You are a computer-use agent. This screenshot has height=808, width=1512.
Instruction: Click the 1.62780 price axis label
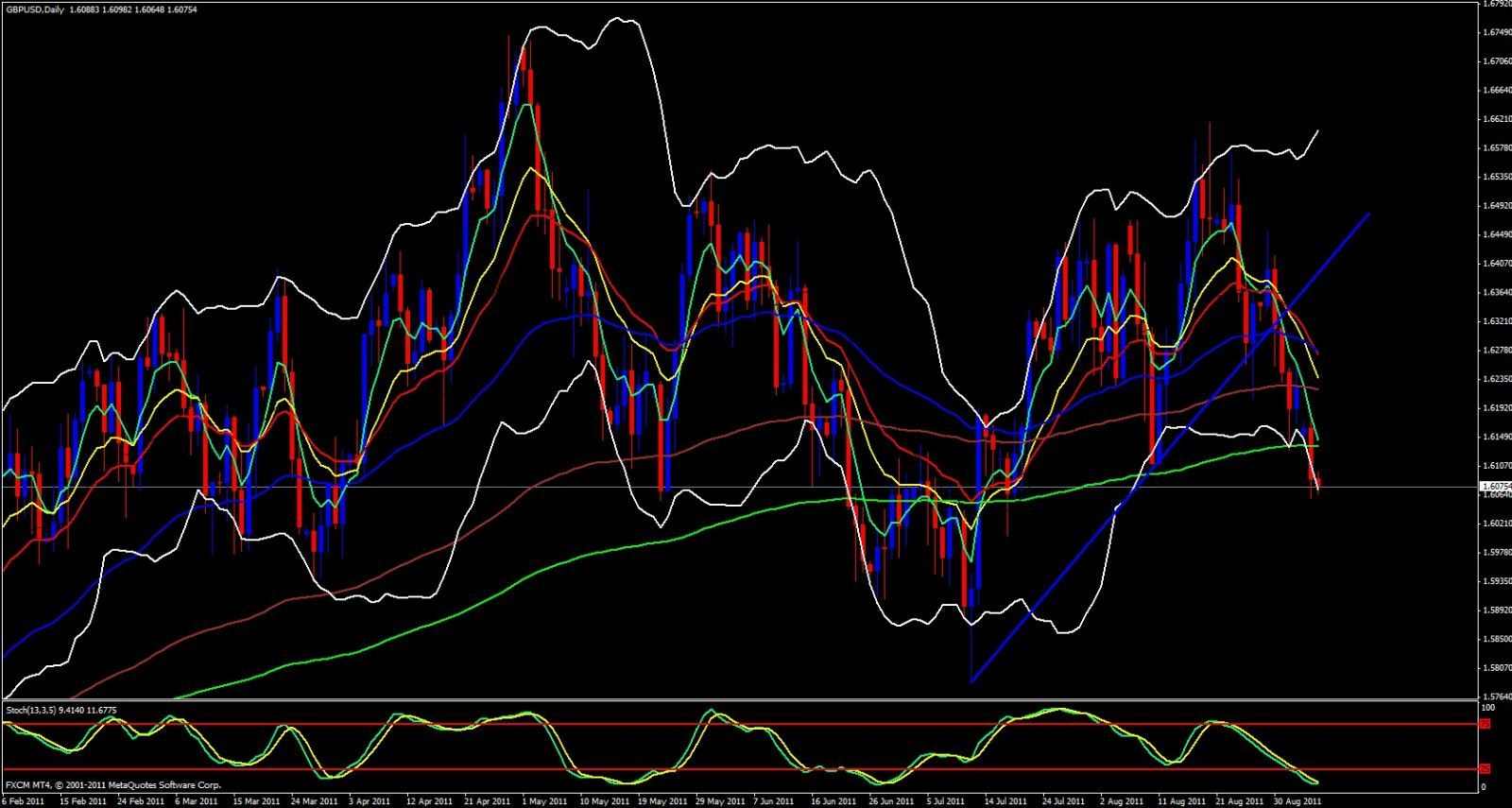pos(1496,350)
